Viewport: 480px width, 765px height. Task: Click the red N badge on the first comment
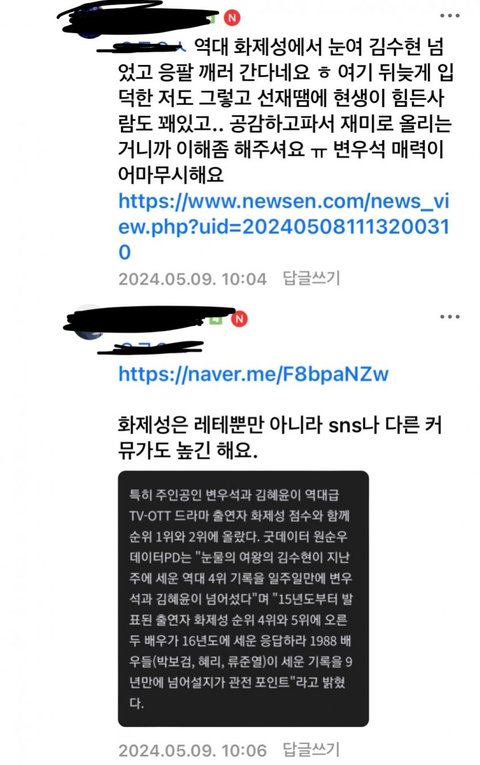232,18
